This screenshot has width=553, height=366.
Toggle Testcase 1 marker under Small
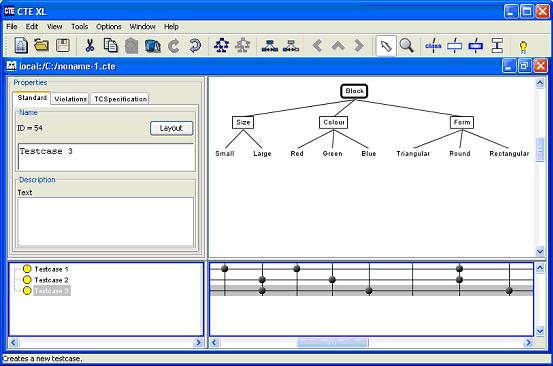pyautogui.click(x=224, y=269)
